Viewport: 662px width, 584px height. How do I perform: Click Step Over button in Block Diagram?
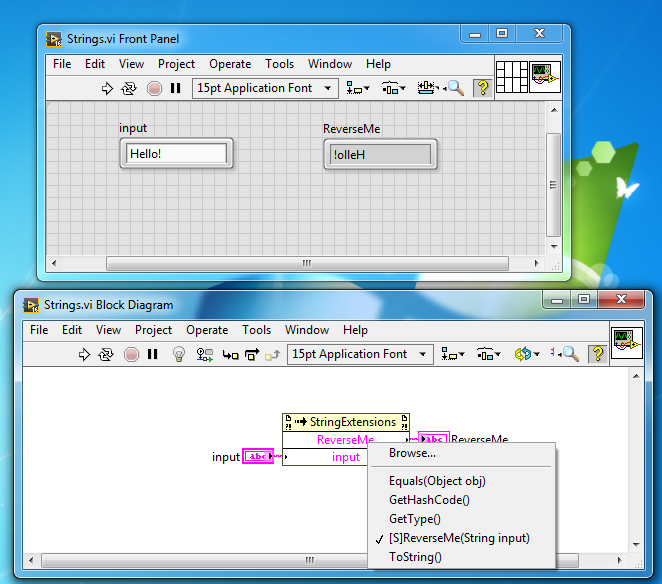[252, 355]
